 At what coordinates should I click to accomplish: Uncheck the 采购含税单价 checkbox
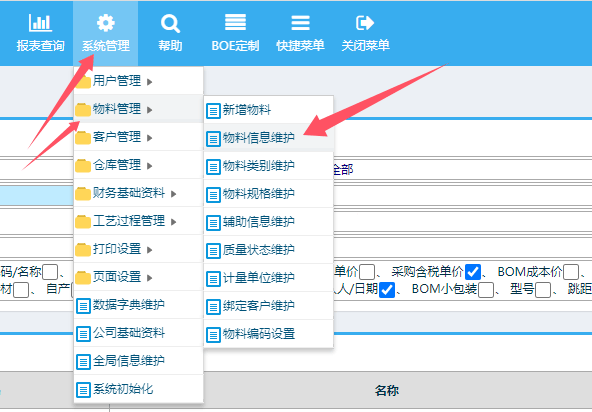(x=473, y=272)
